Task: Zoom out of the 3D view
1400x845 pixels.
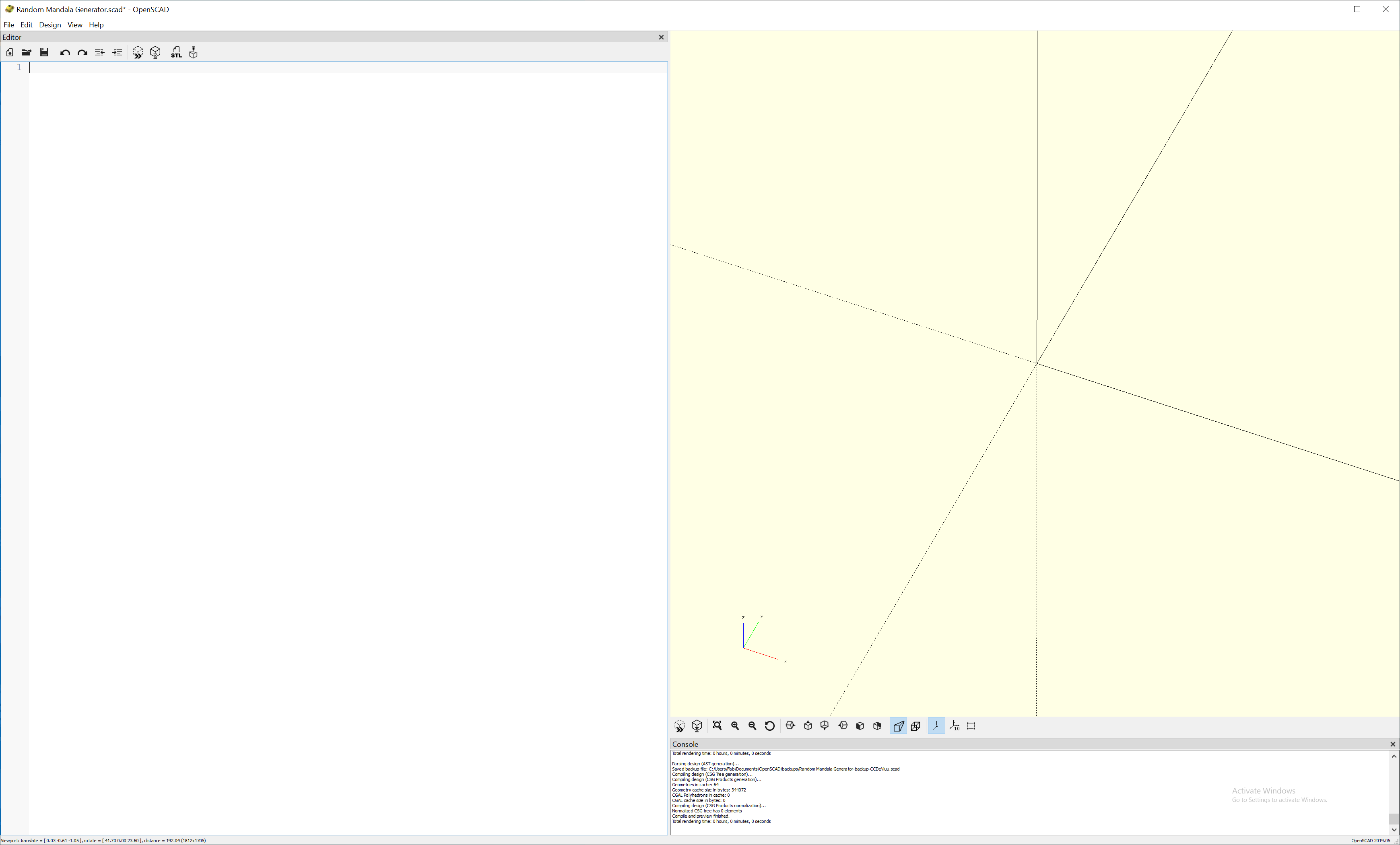Action: point(752,725)
